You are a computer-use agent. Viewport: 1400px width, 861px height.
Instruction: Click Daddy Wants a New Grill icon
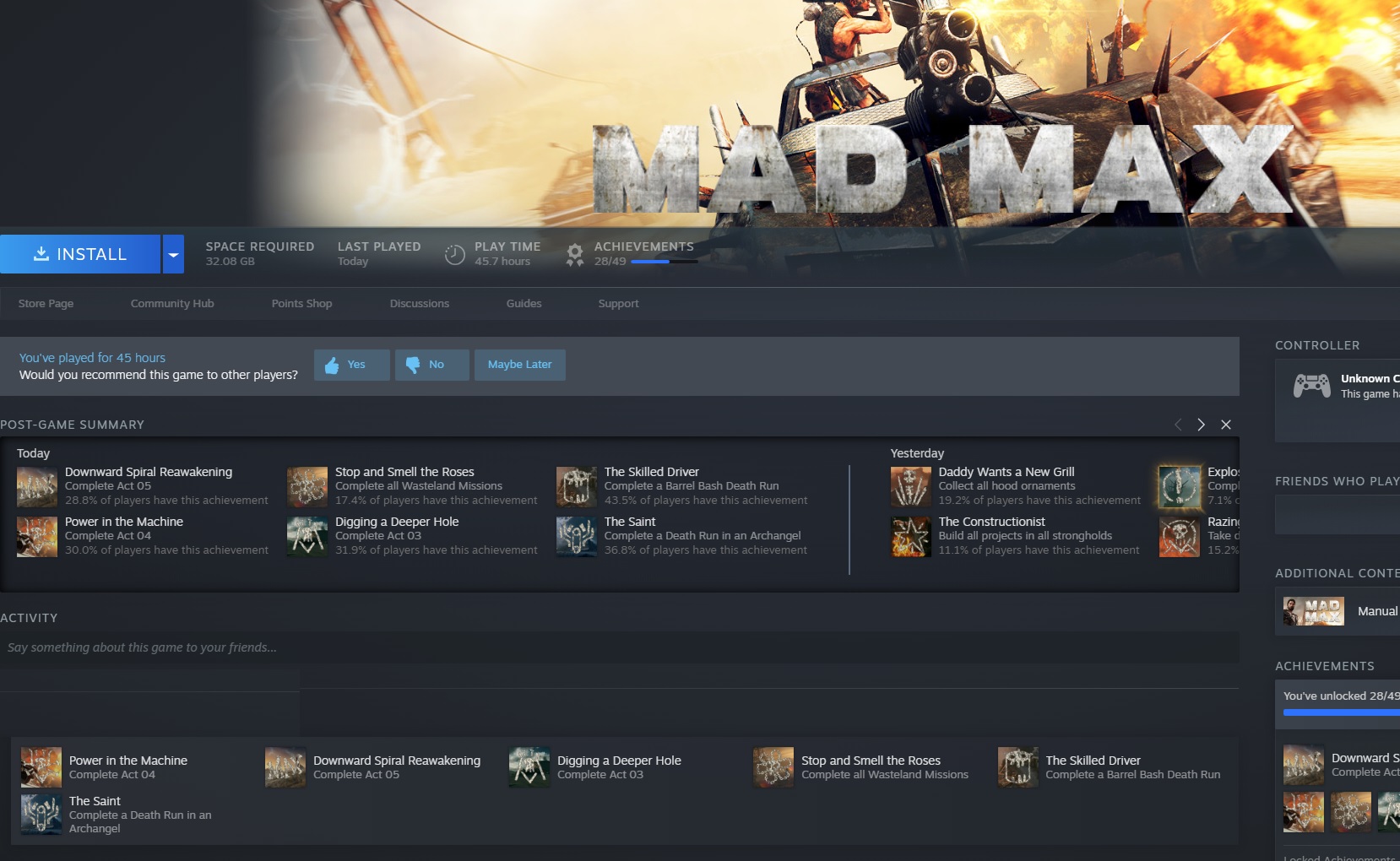click(x=911, y=486)
